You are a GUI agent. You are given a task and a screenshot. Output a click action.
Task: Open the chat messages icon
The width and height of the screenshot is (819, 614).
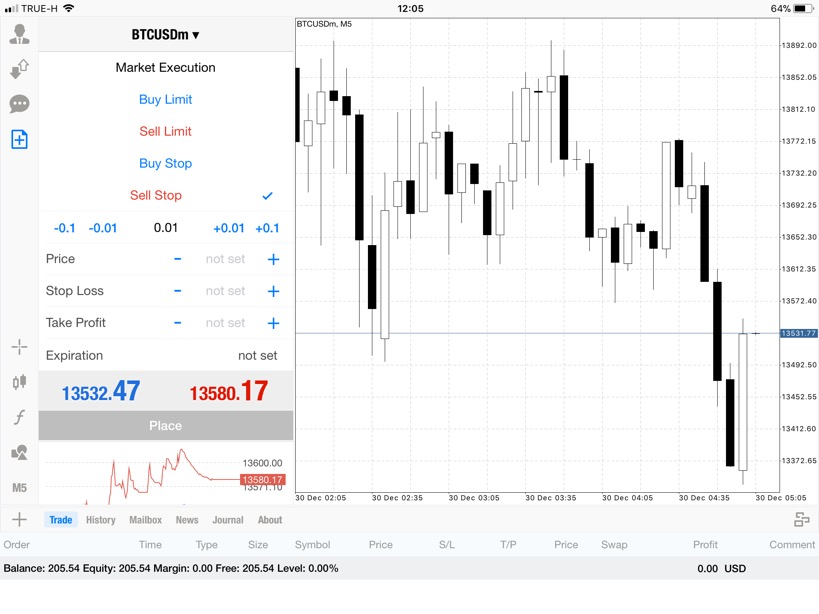coord(19,104)
